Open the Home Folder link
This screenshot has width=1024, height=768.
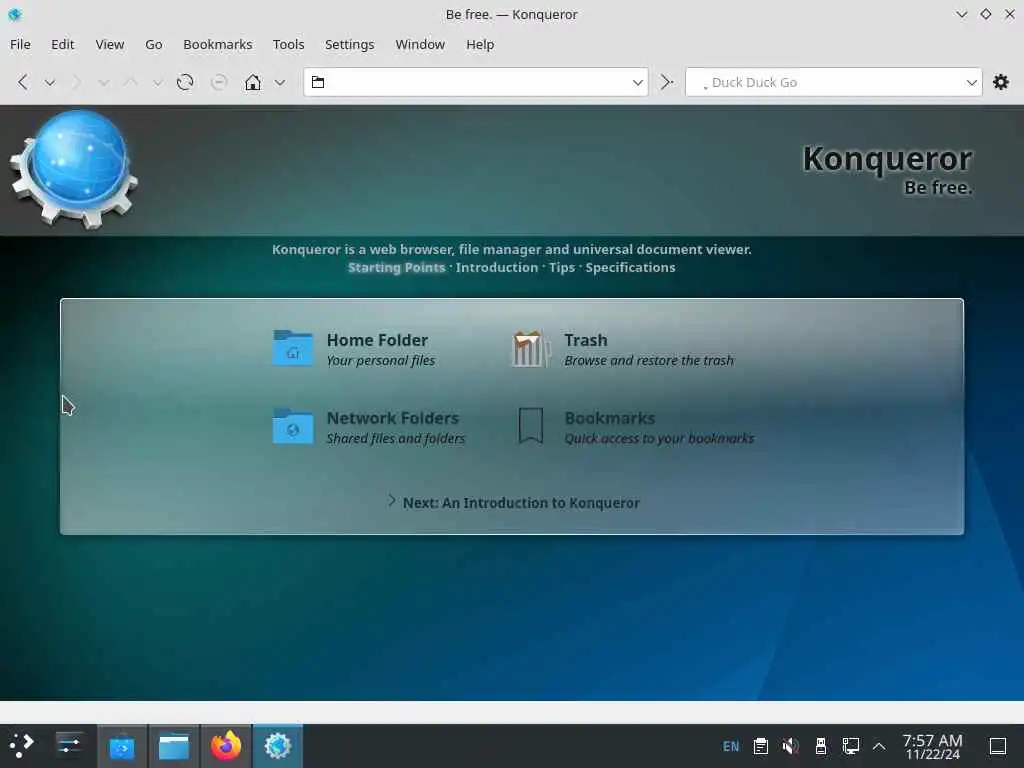[377, 340]
